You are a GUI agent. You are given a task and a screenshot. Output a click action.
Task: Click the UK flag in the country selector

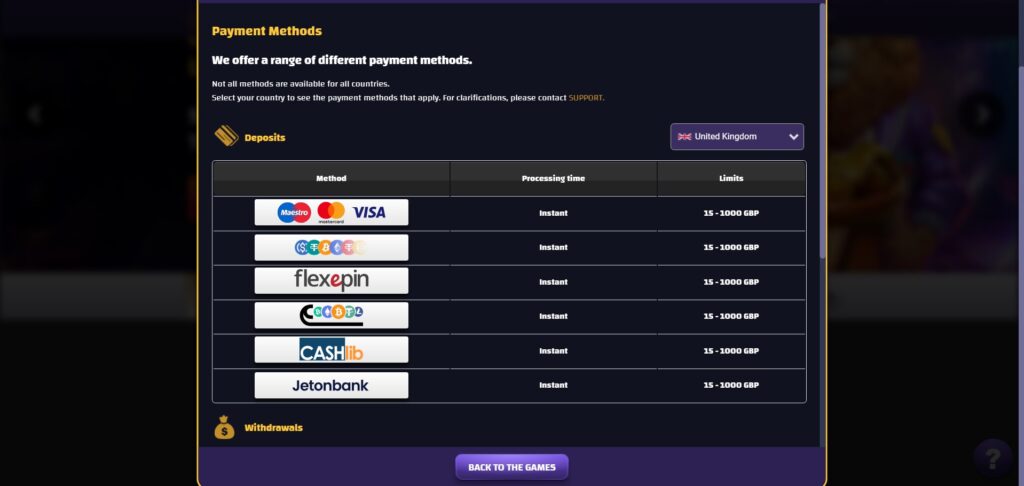click(684, 137)
